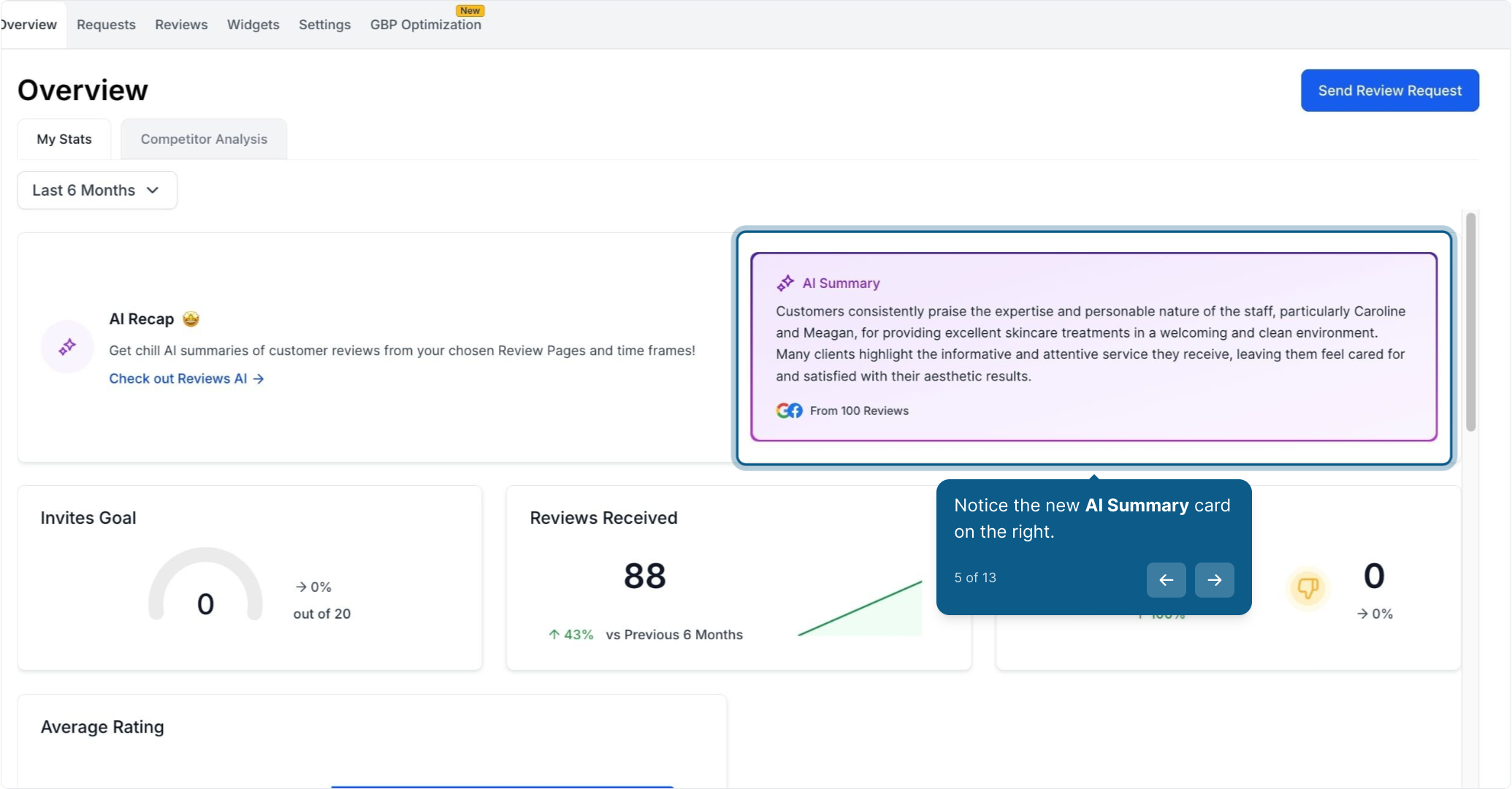Click the AI Summary card title
The width and height of the screenshot is (1512, 789).
[841, 283]
